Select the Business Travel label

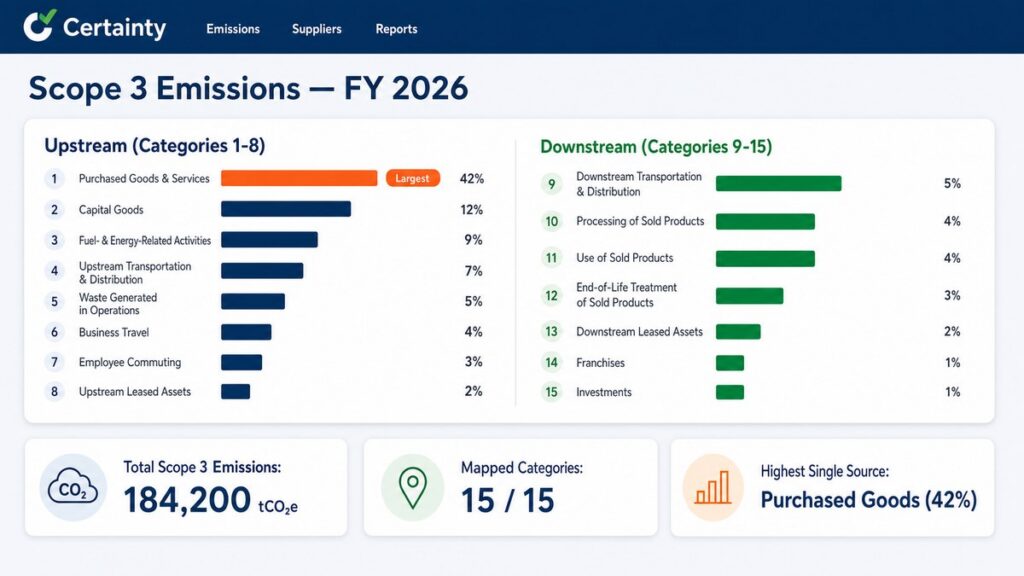tap(114, 332)
